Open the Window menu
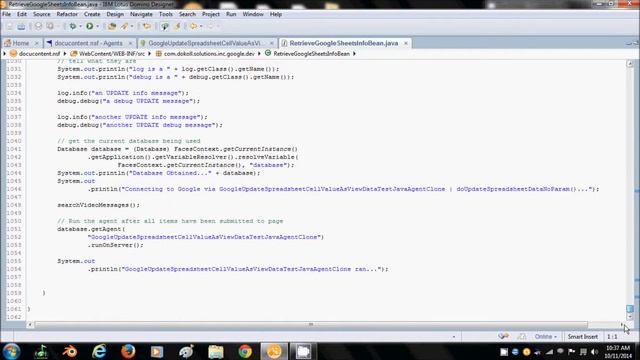The height and width of the screenshot is (360, 640). click(253, 14)
